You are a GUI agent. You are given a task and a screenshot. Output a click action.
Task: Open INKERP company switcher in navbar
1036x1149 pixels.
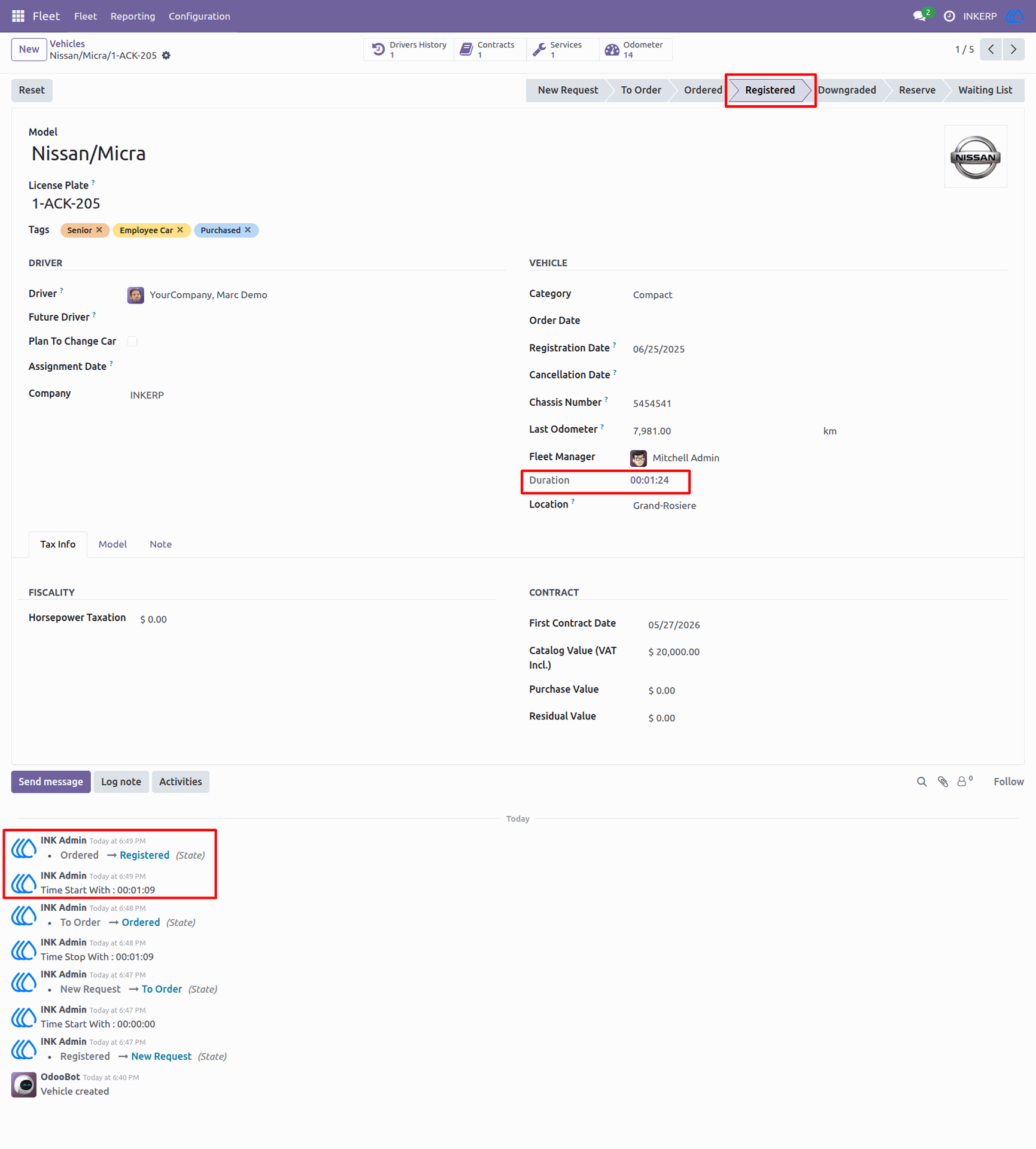pyautogui.click(x=980, y=16)
